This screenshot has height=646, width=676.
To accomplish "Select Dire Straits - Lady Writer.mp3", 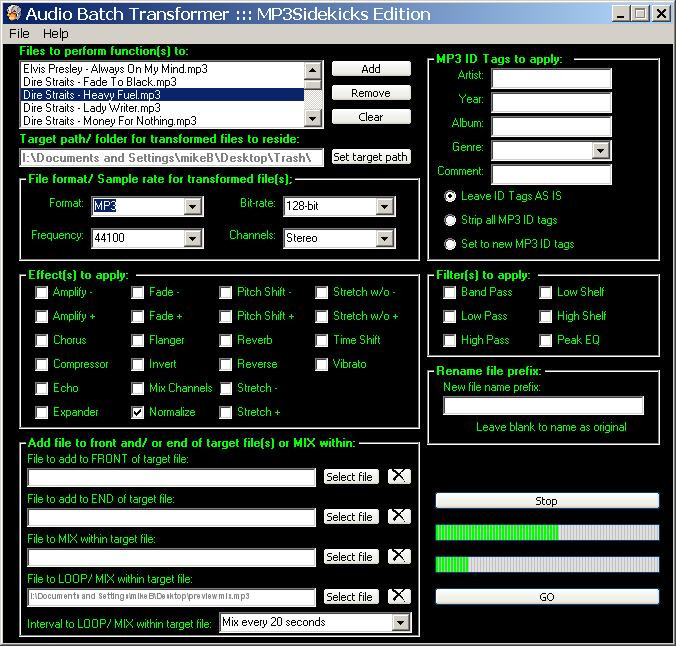I will coord(163,108).
